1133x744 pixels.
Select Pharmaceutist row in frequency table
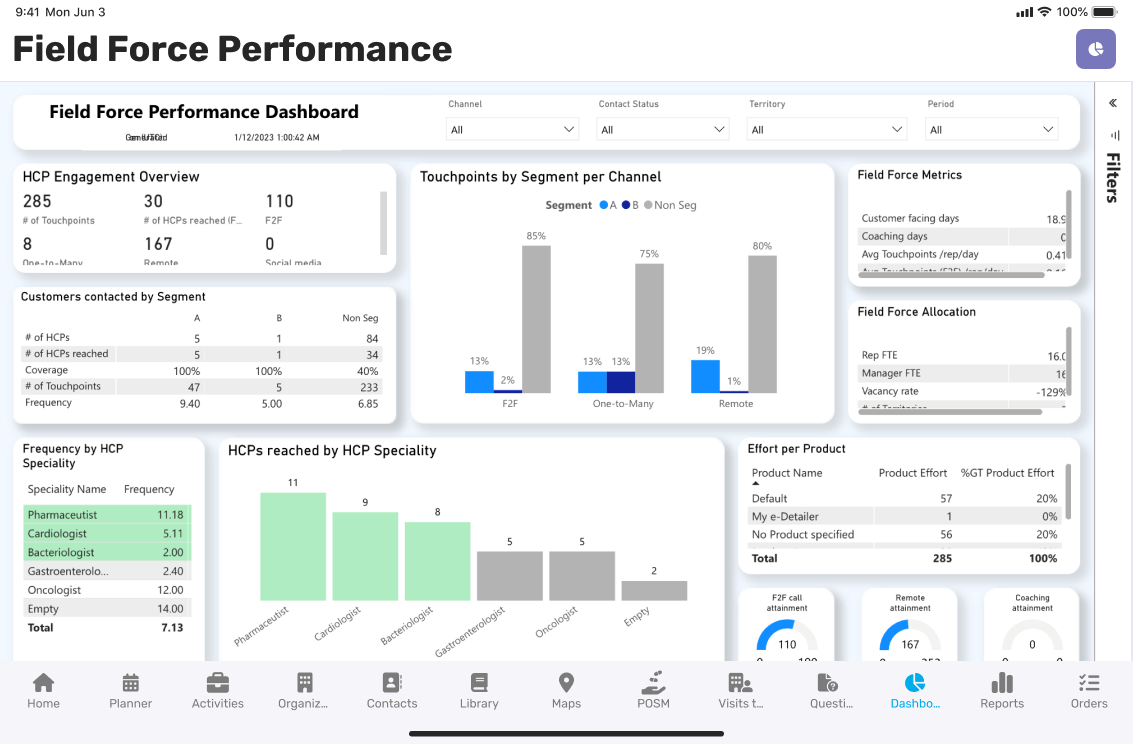coord(107,514)
